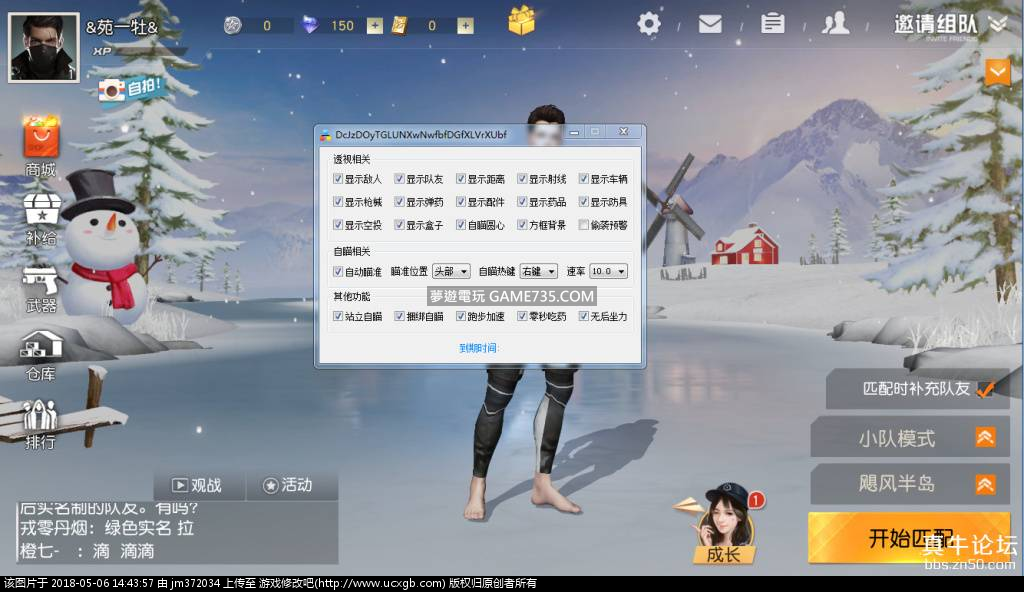Open the 速率 10.0 dropdown
This screenshot has width=1024, height=592.
pos(608,271)
